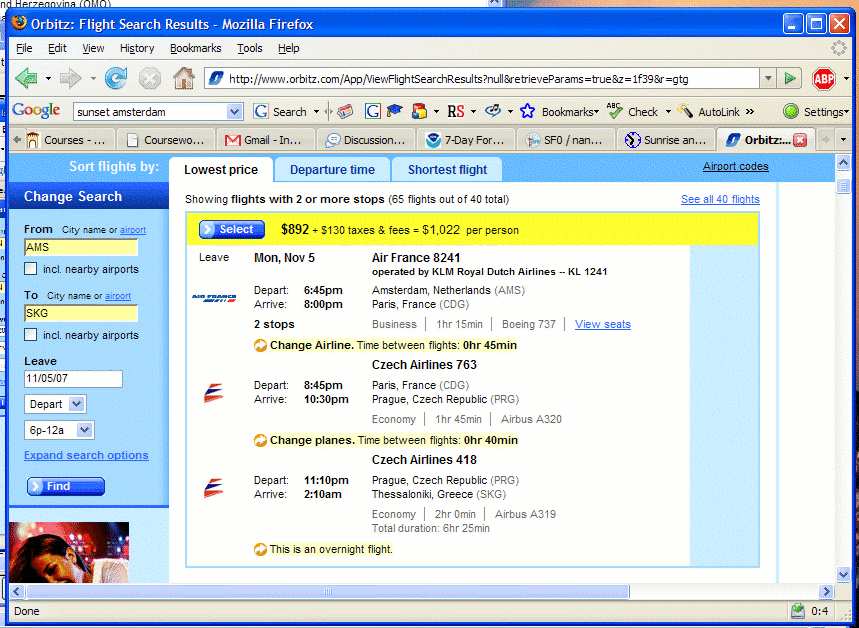
Task: Click the Google logo in the toolbar
Action: tap(36, 111)
